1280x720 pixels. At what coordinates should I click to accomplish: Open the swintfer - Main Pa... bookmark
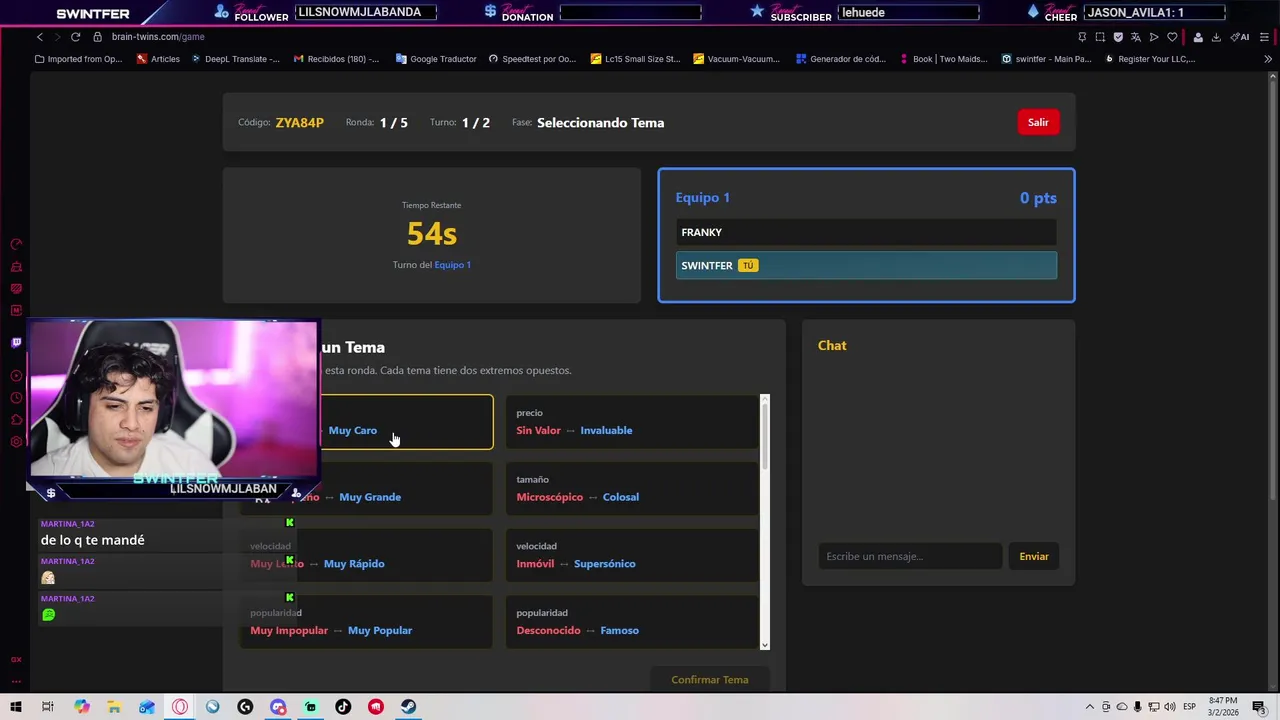pyautogui.click(x=1047, y=59)
